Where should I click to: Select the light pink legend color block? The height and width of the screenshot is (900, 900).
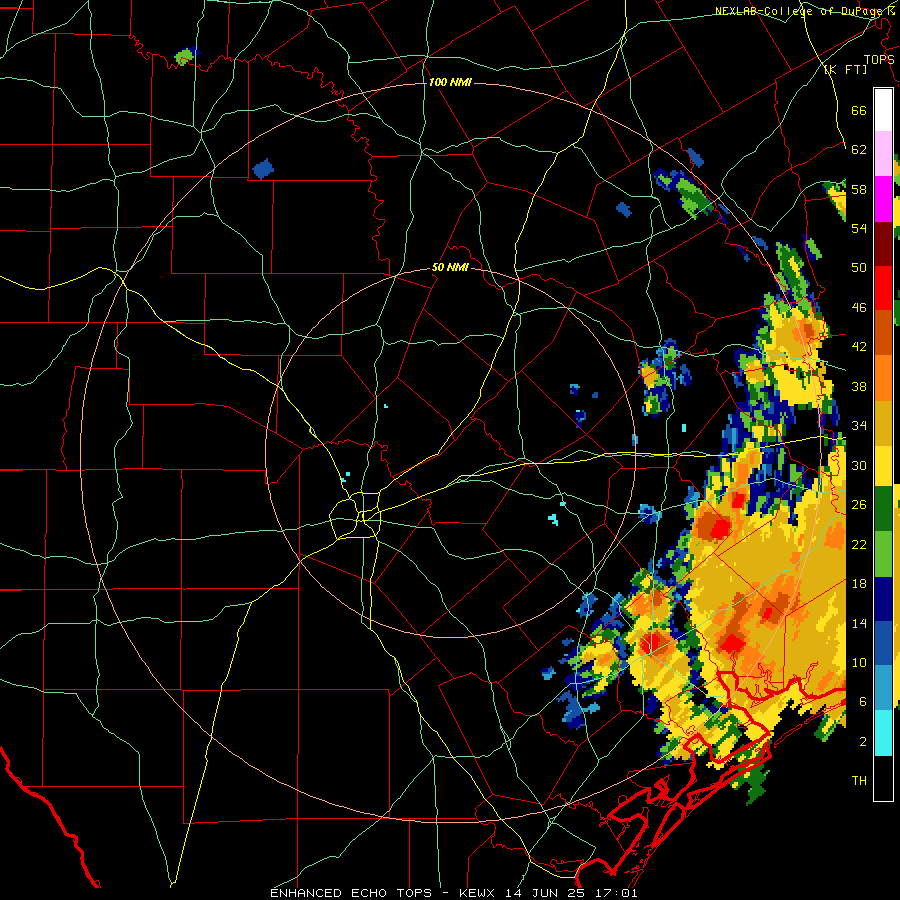[x=883, y=154]
